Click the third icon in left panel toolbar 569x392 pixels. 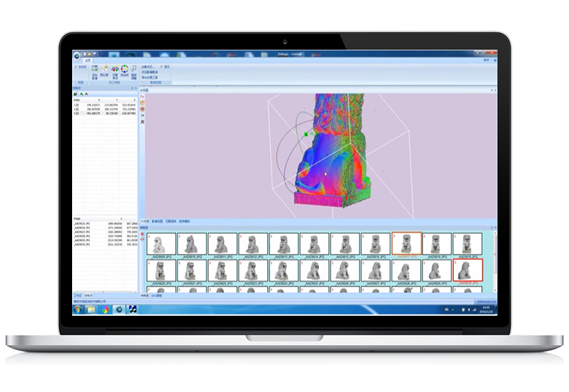click(86, 94)
